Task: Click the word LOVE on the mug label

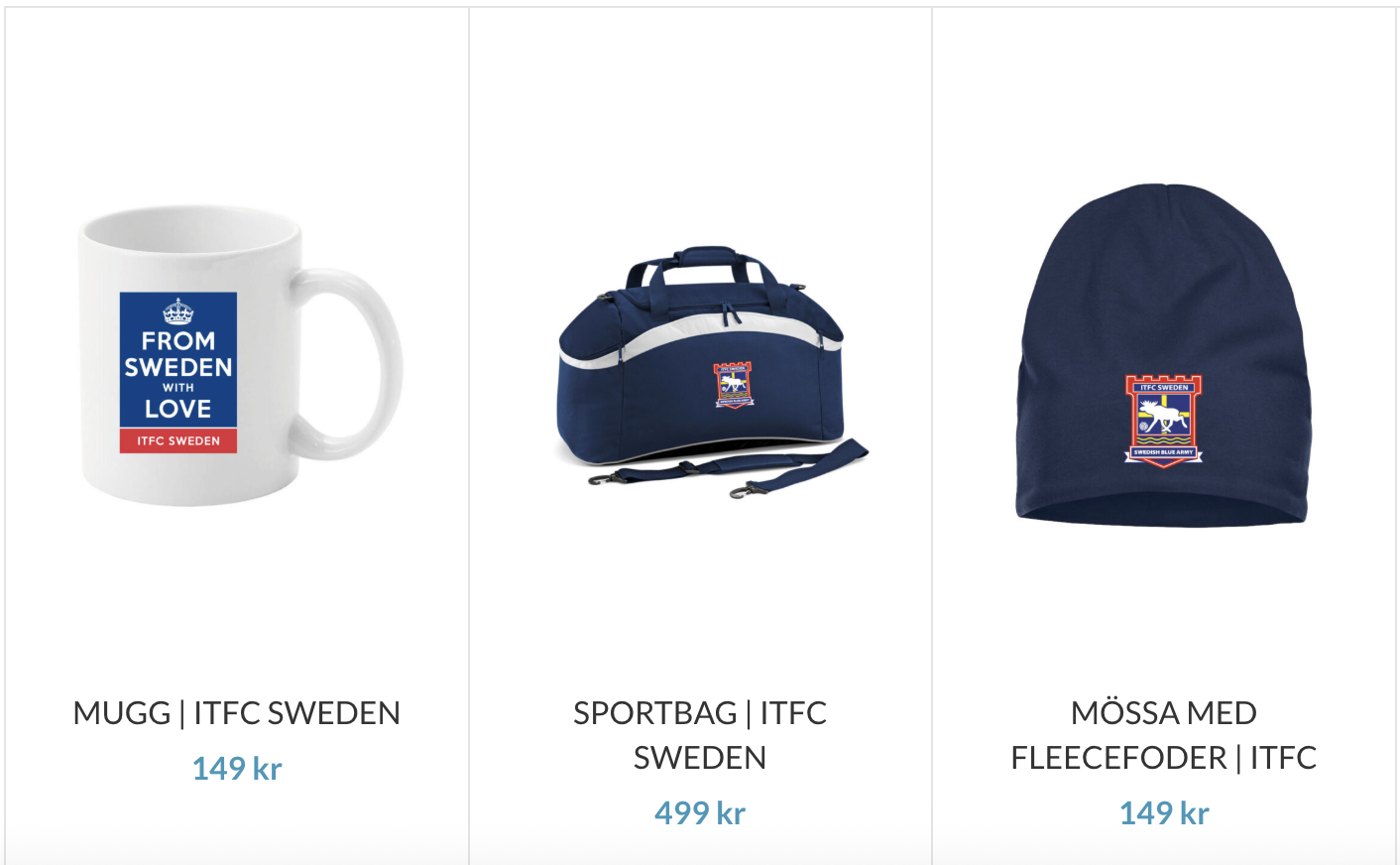Action: coord(178,409)
